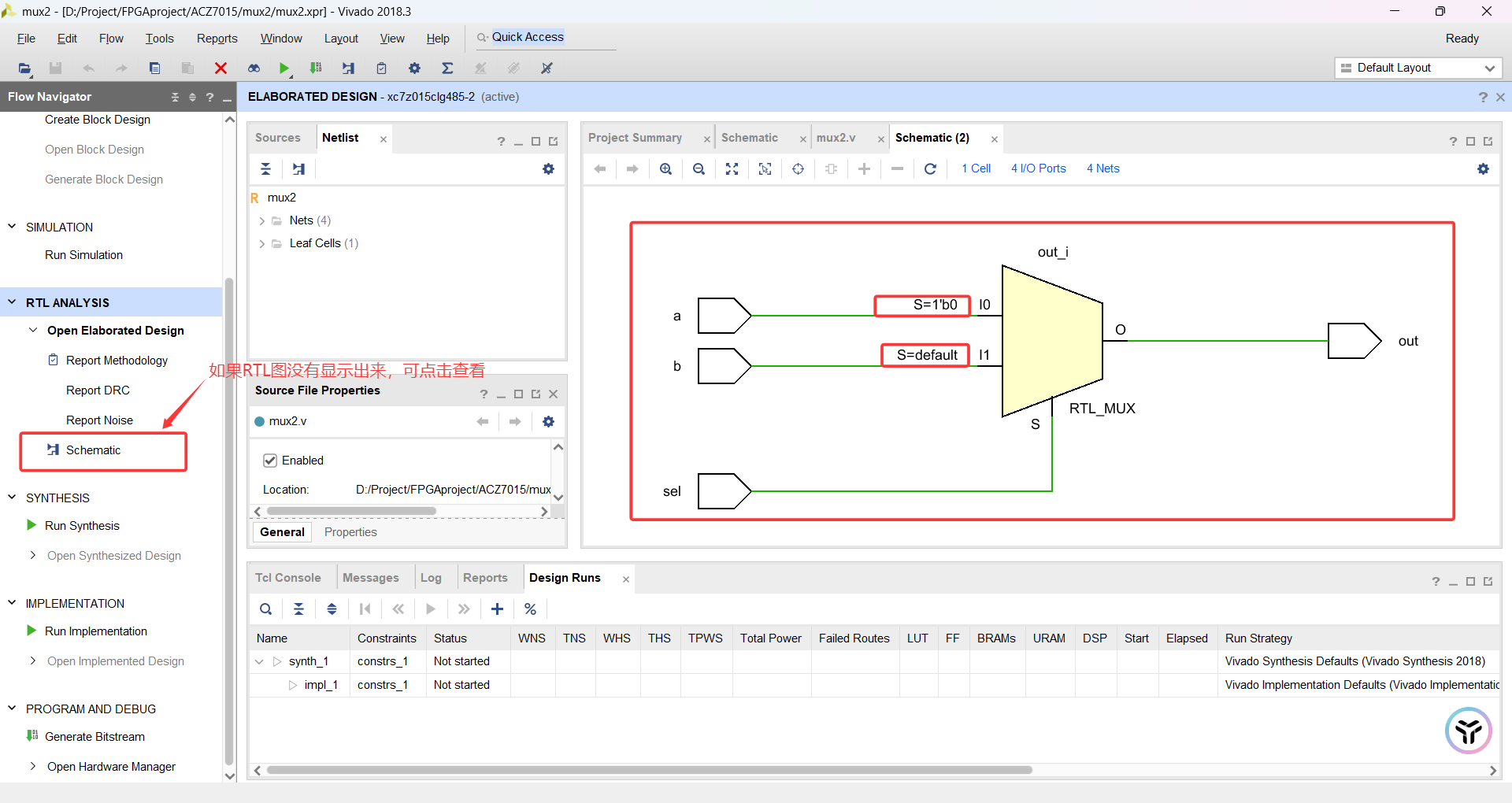Click the plus expand schematic icon
1512x803 pixels.
[864, 168]
